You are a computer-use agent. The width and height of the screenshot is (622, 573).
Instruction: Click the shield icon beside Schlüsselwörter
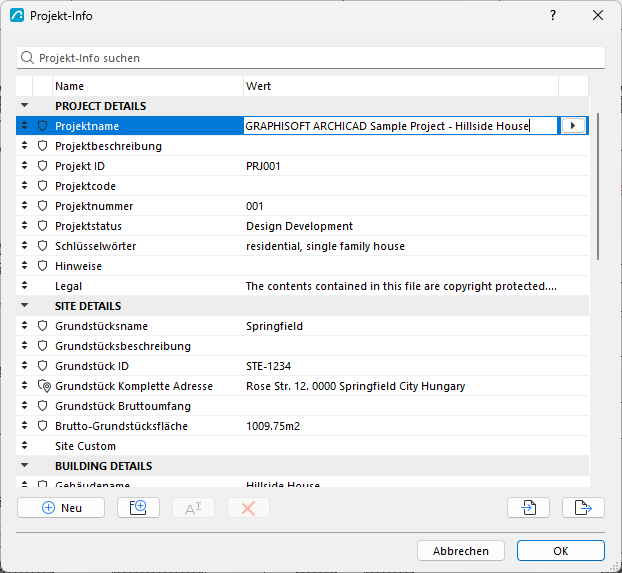point(42,246)
